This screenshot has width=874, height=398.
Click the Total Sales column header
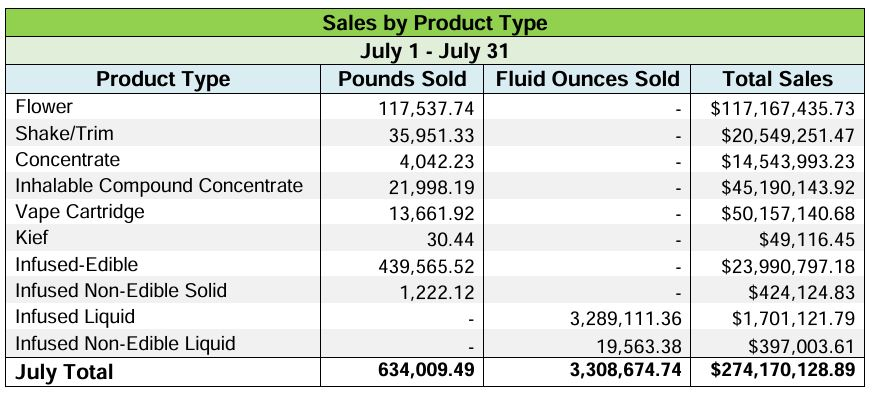[x=778, y=79]
